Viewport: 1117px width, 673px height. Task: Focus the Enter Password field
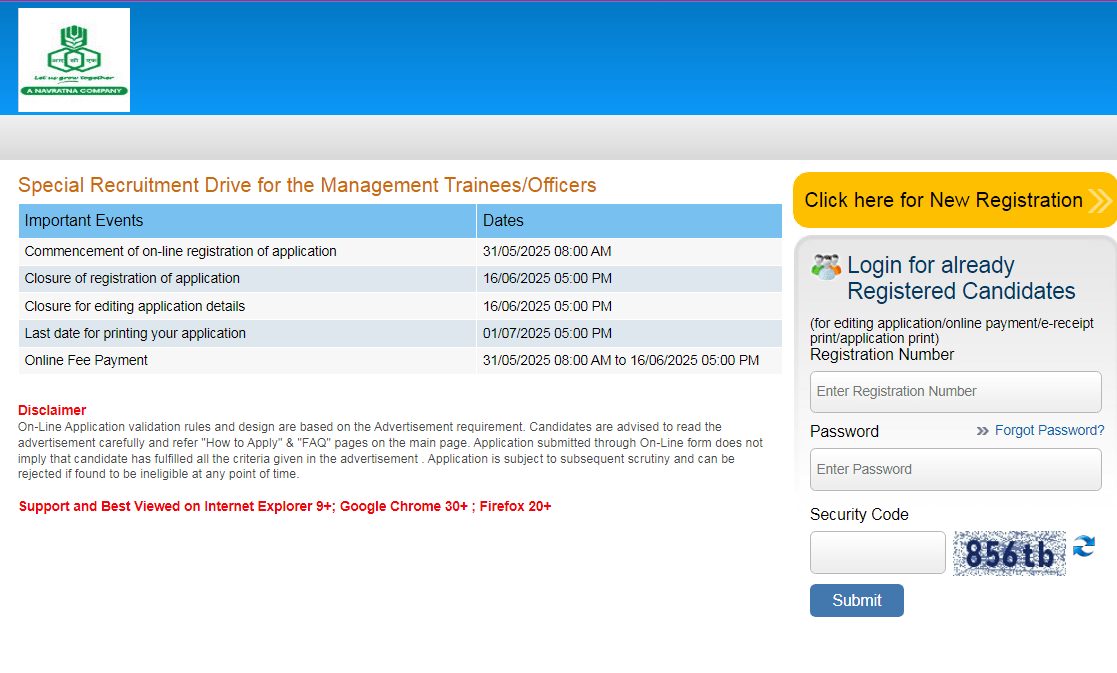tap(955, 469)
